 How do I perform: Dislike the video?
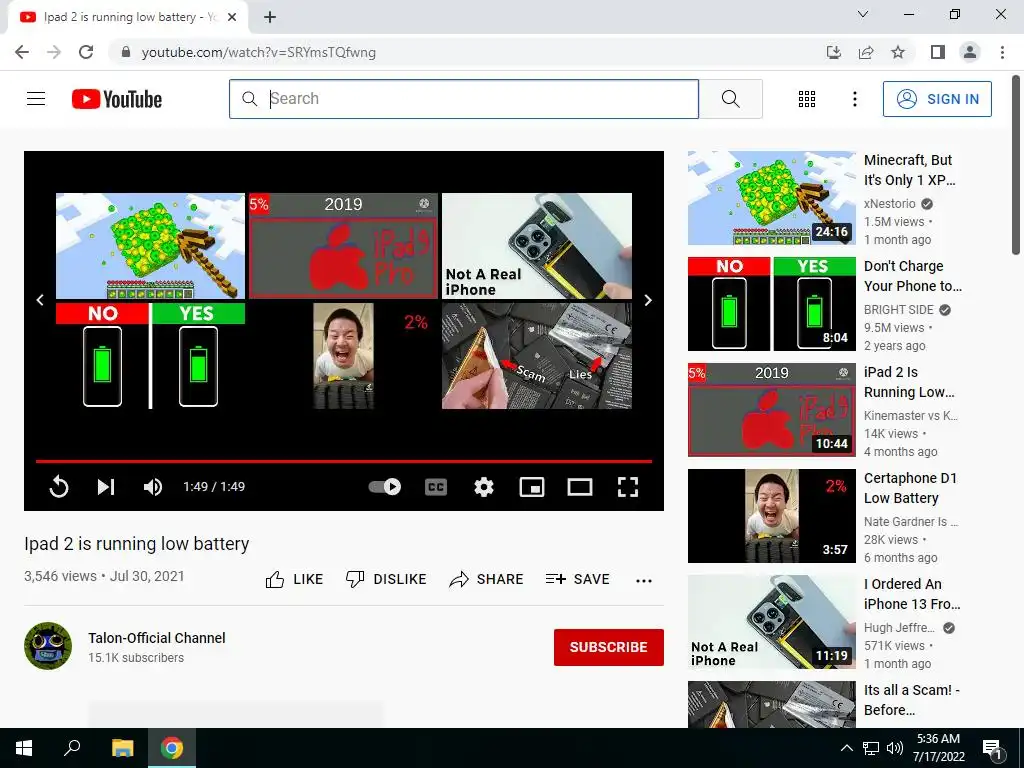pyautogui.click(x=386, y=579)
